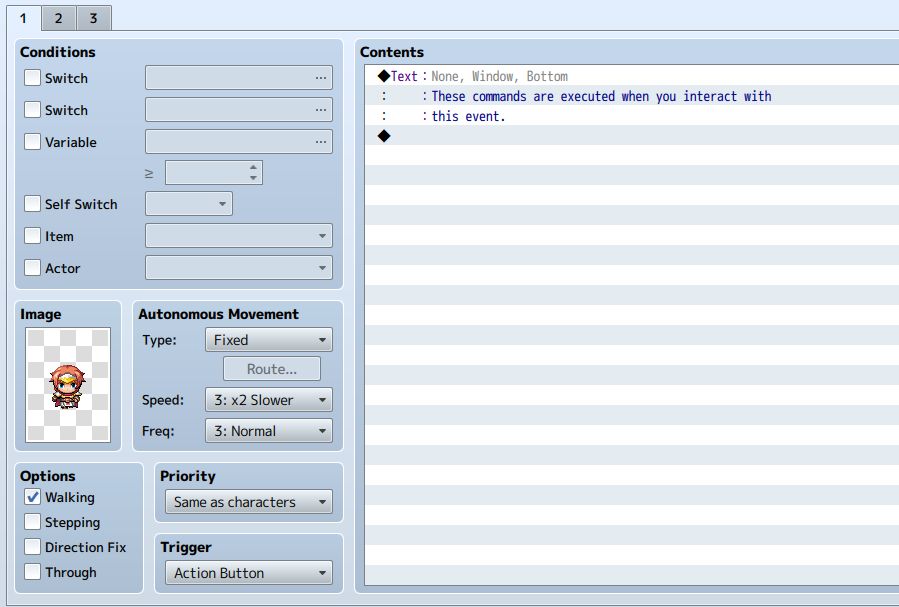Select the line 'These commands are executed when you interact with'

pyautogui.click(x=632, y=96)
